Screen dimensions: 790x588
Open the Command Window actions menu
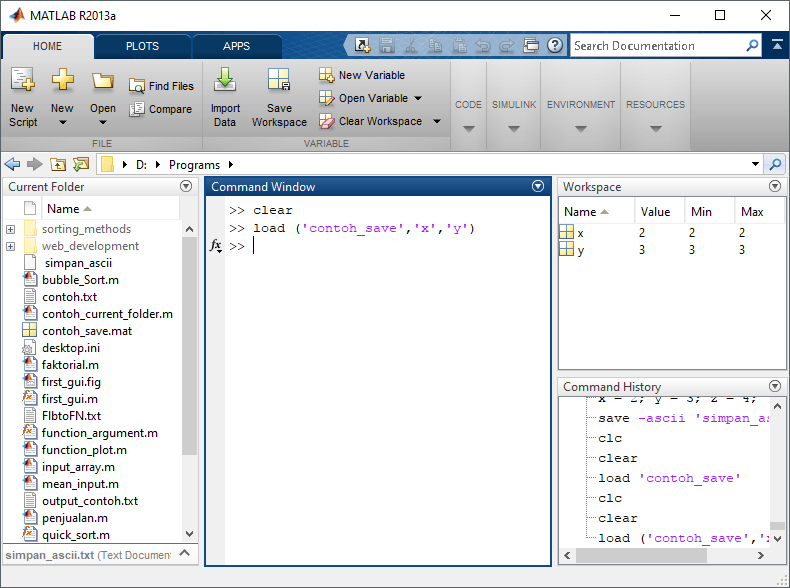coord(538,186)
